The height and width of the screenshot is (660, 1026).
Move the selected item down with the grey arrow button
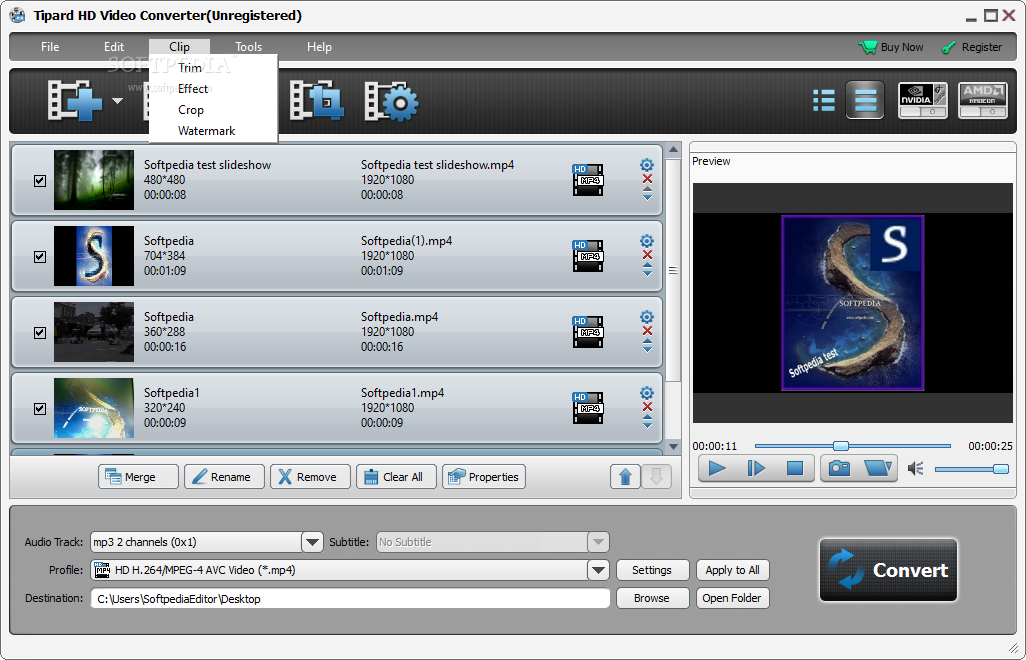click(x=656, y=477)
